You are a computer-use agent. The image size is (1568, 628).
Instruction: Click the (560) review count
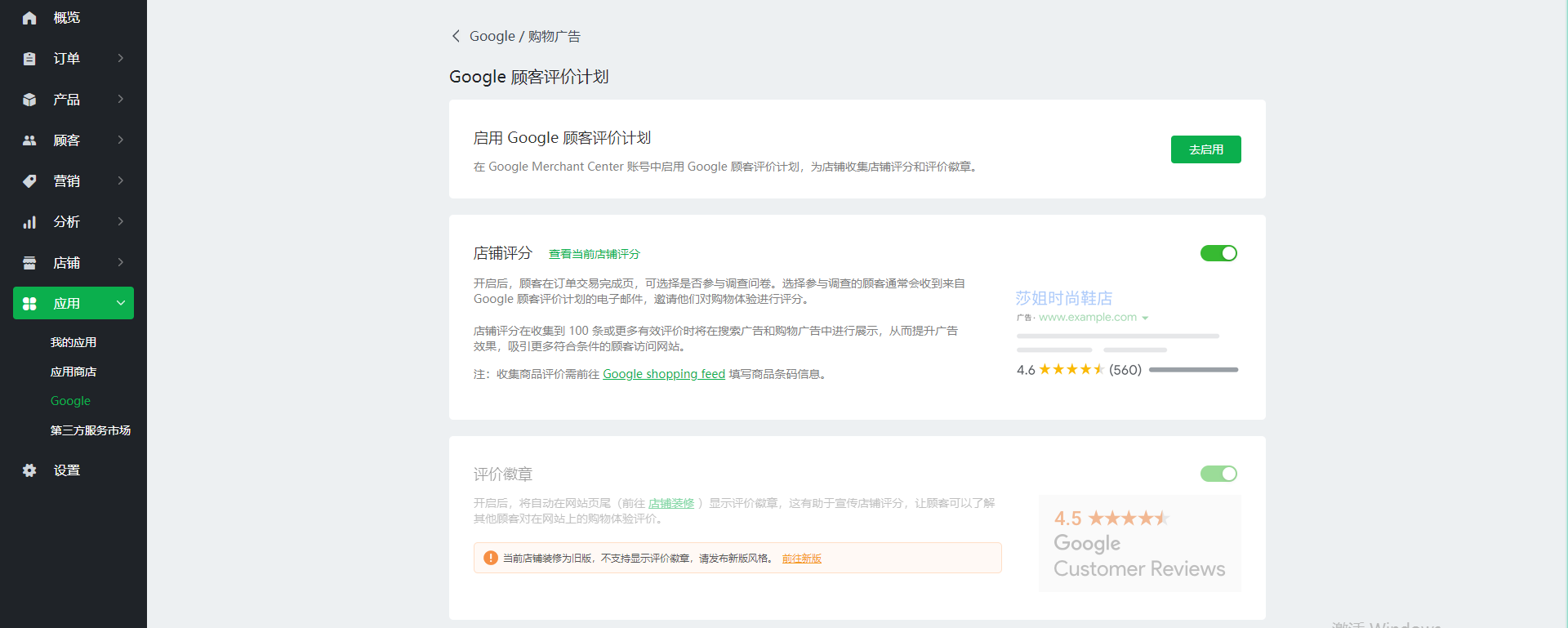(x=1125, y=370)
